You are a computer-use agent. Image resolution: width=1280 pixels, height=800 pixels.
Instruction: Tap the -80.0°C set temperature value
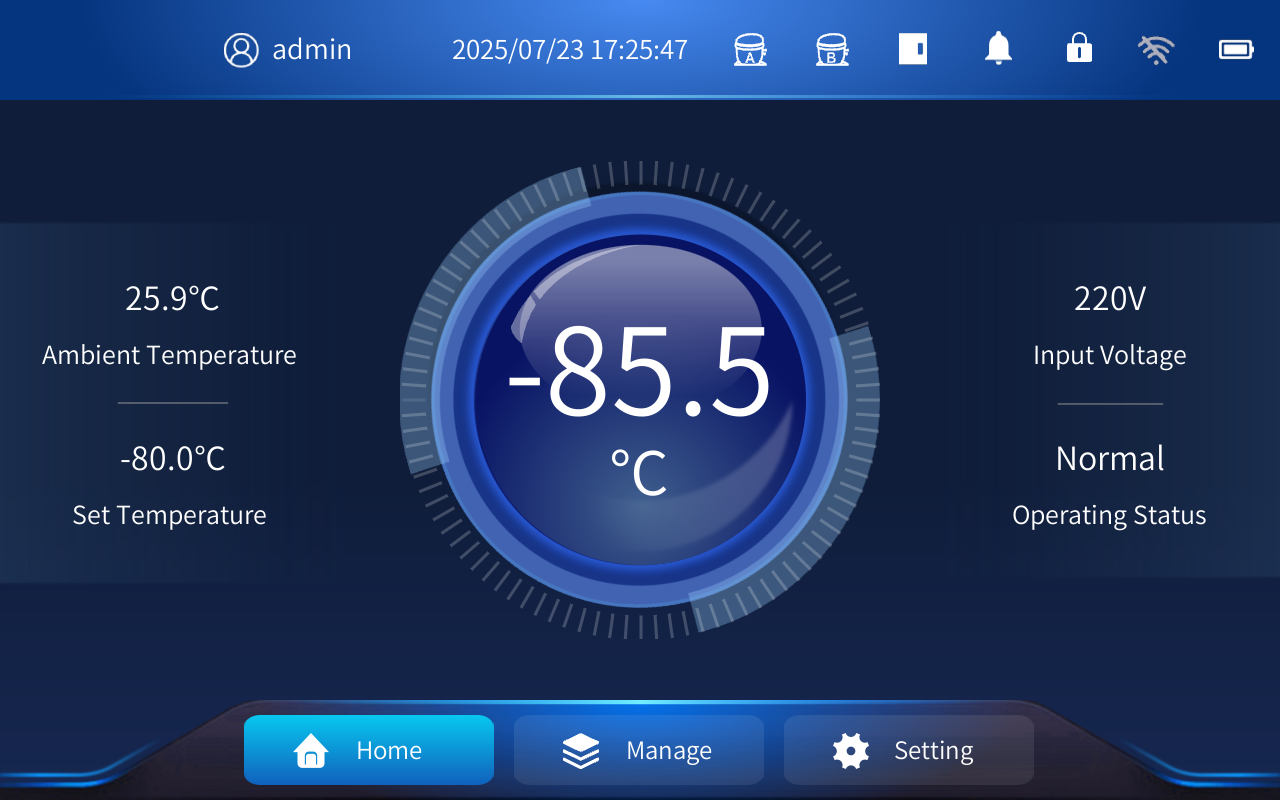pos(172,459)
